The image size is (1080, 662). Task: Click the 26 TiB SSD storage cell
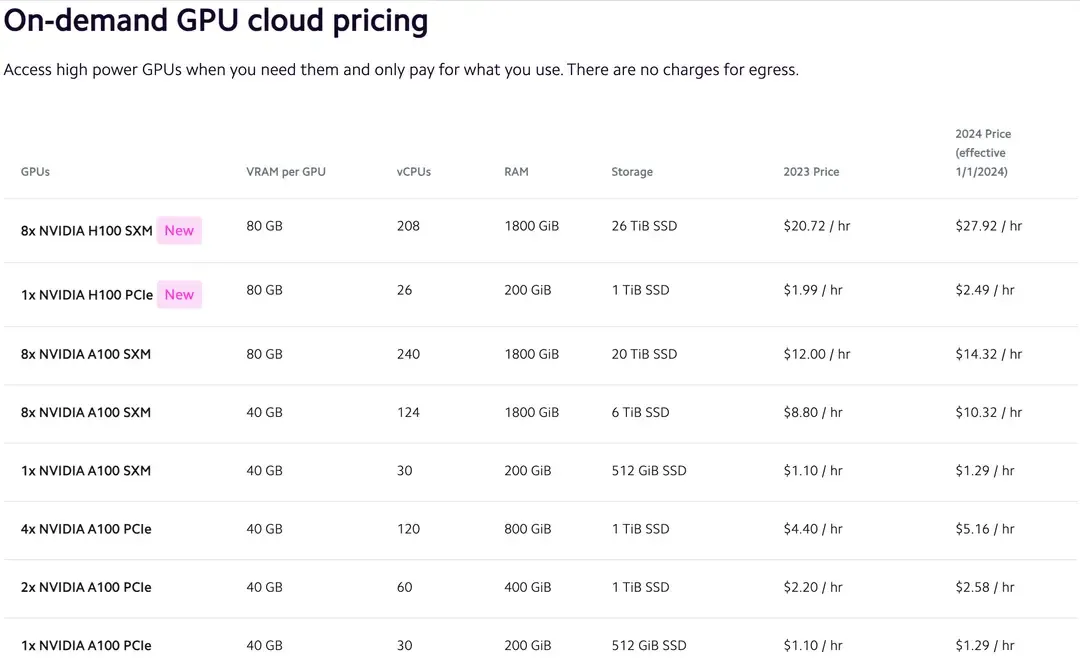[644, 226]
